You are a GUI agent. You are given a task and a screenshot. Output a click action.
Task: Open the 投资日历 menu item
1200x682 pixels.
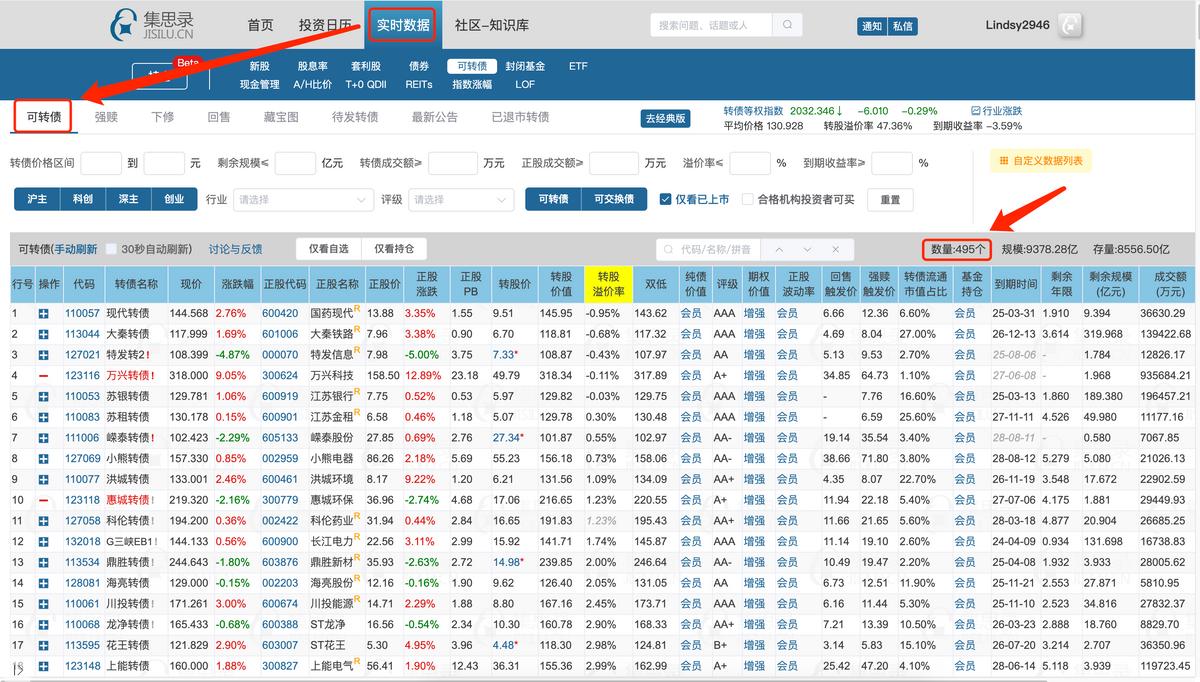point(326,24)
